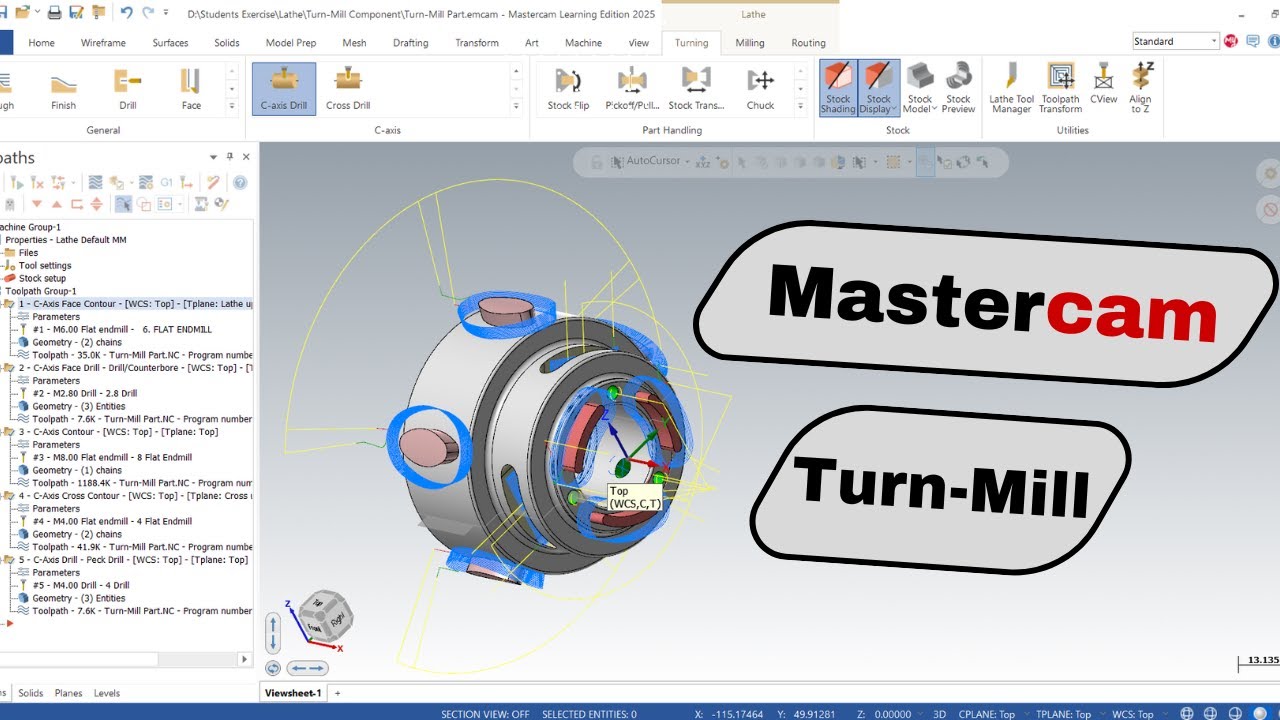1280x720 pixels.
Task: Select Tool settings in tree
Action: click(45, 266)
